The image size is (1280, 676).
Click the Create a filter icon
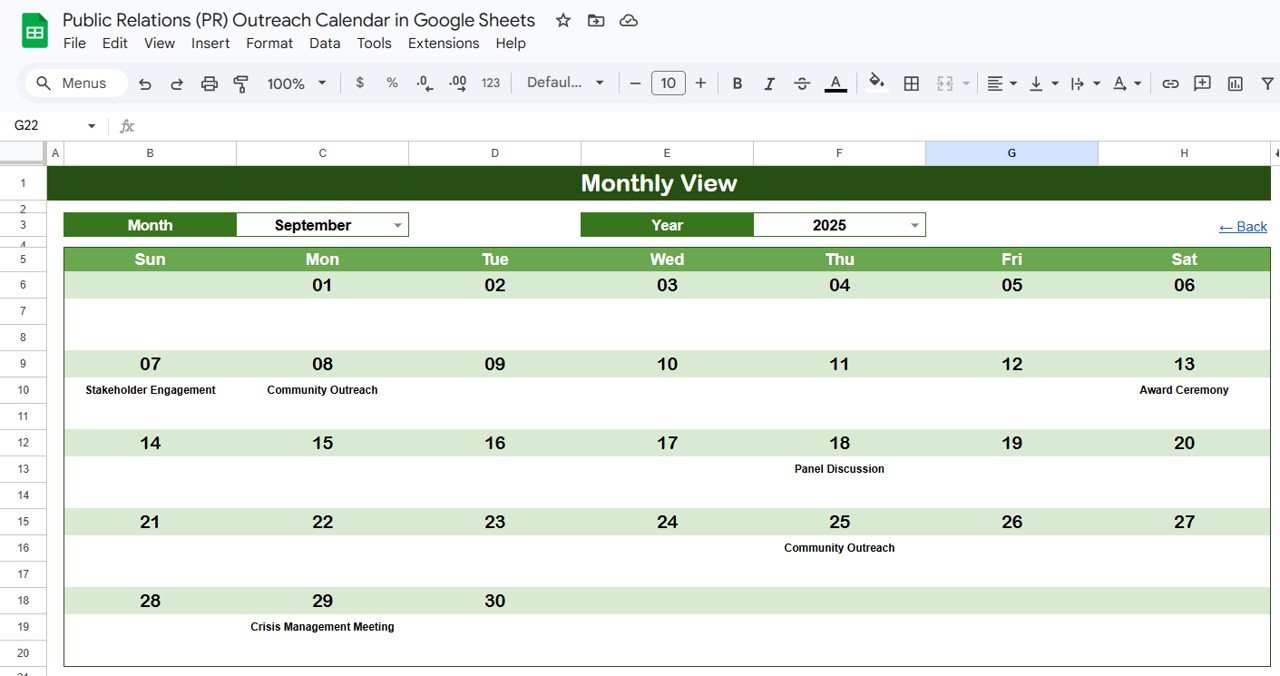tap(1267, 83)
